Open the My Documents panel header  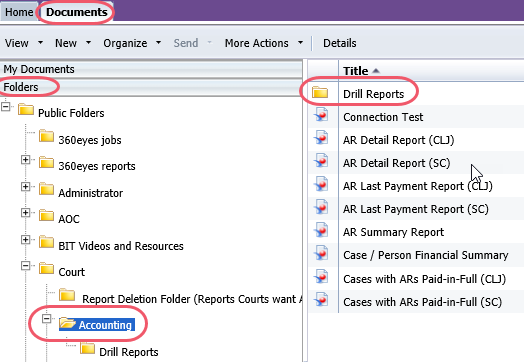click(x=151, y=69)
